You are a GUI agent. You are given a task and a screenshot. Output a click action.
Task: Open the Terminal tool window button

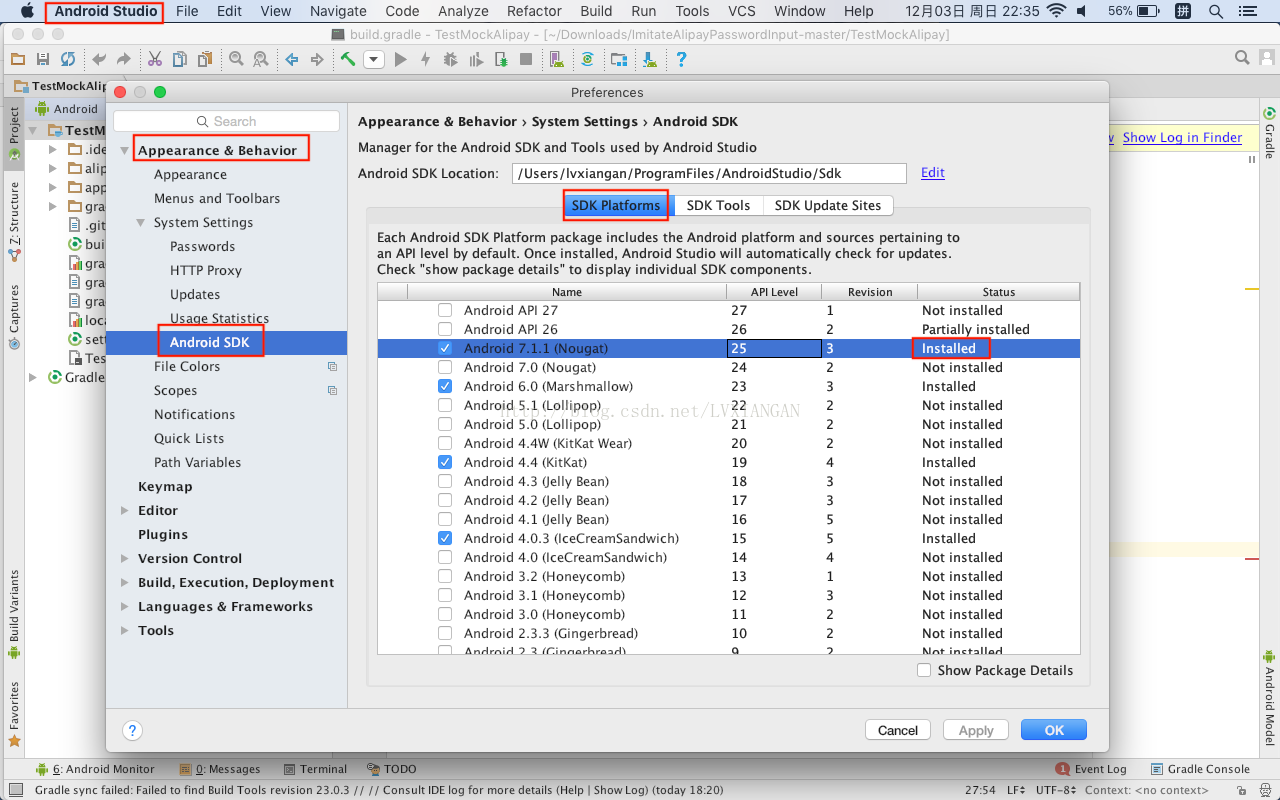(316, 769)
